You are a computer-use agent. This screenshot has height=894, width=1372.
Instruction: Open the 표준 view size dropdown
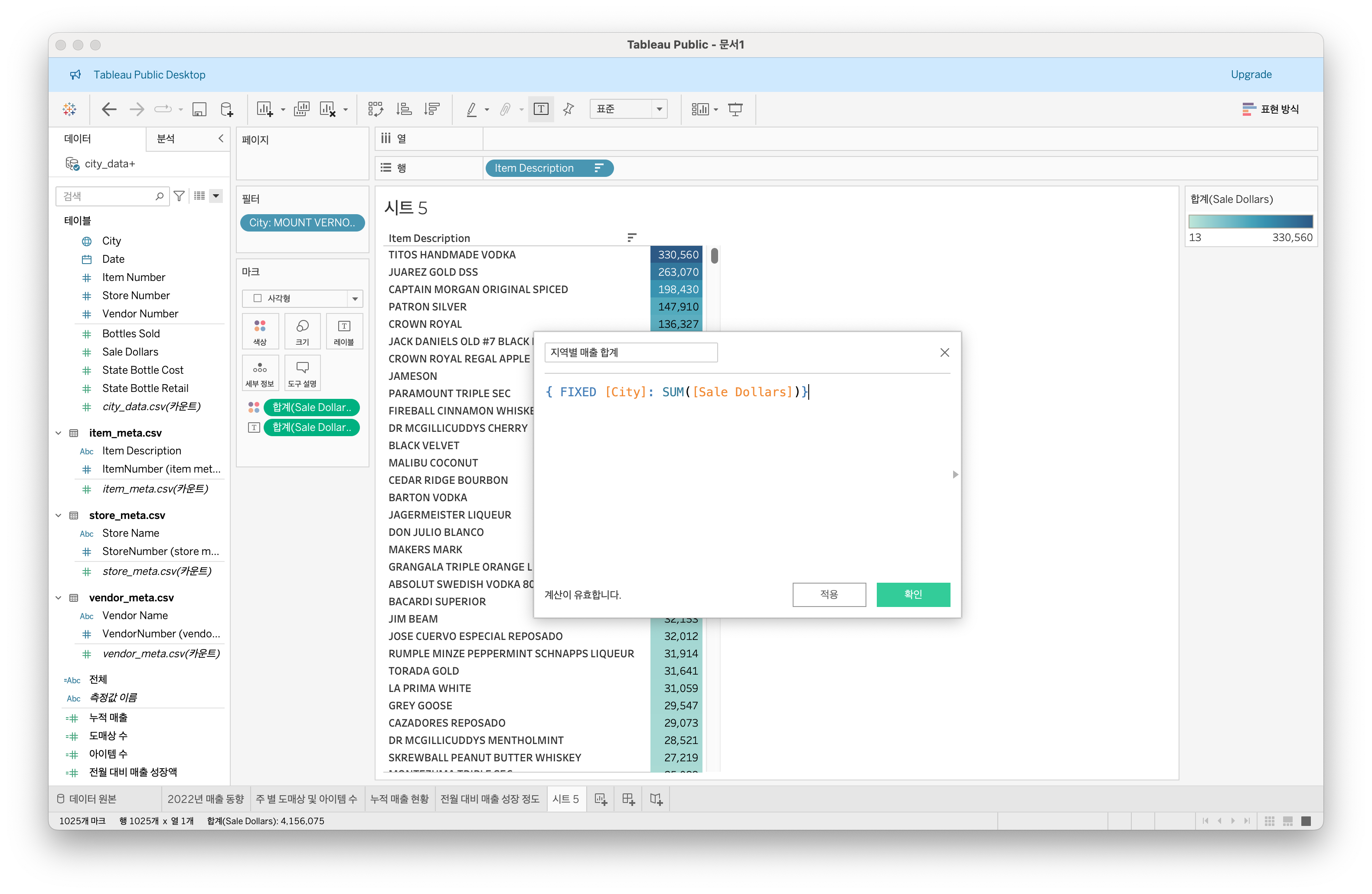point(628,109)
